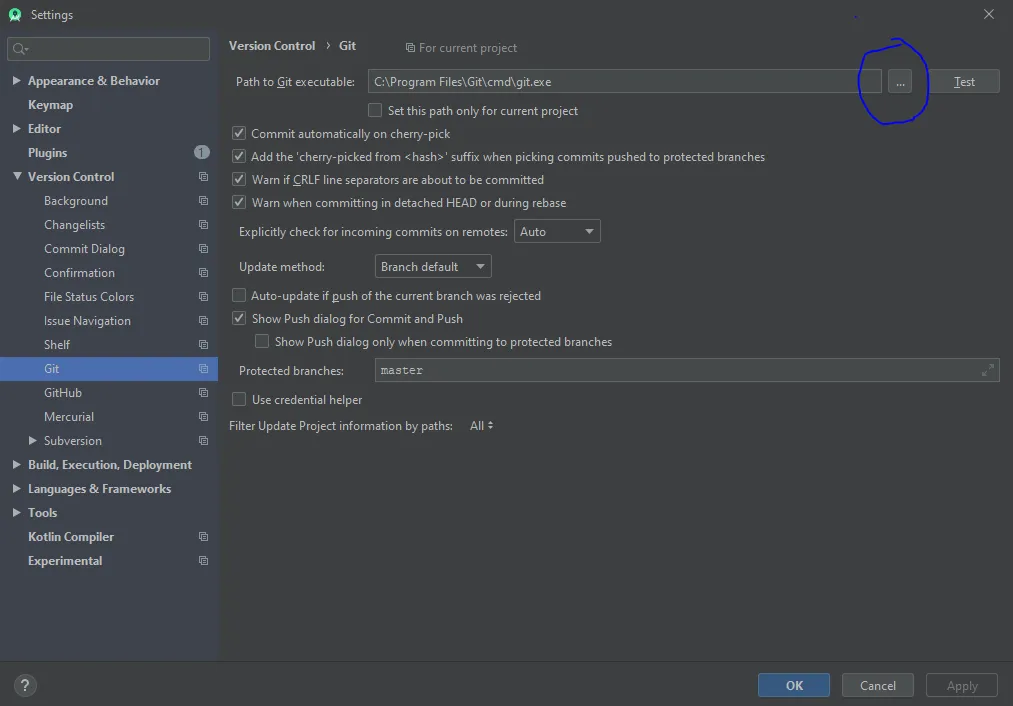Select Mercurial under Version Control

(x=68, y=417)
